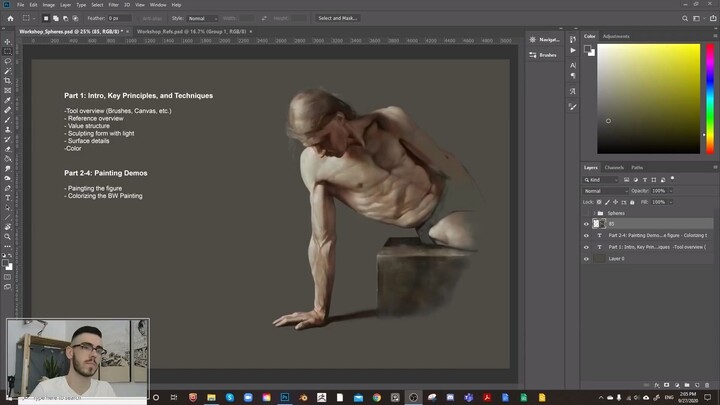Show the Spheres group visibility

(x=586, y=213)
